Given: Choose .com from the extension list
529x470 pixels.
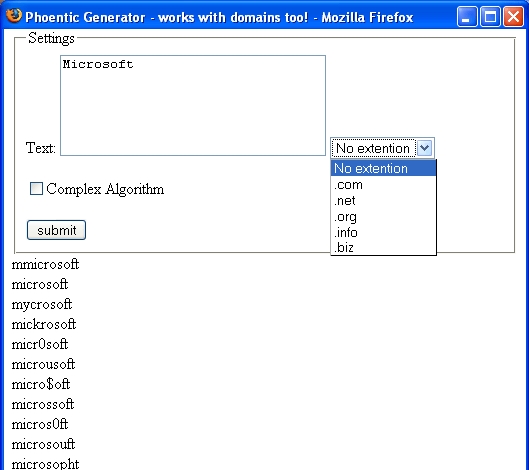Looking at the screenshot, I should tap(383, 185).
